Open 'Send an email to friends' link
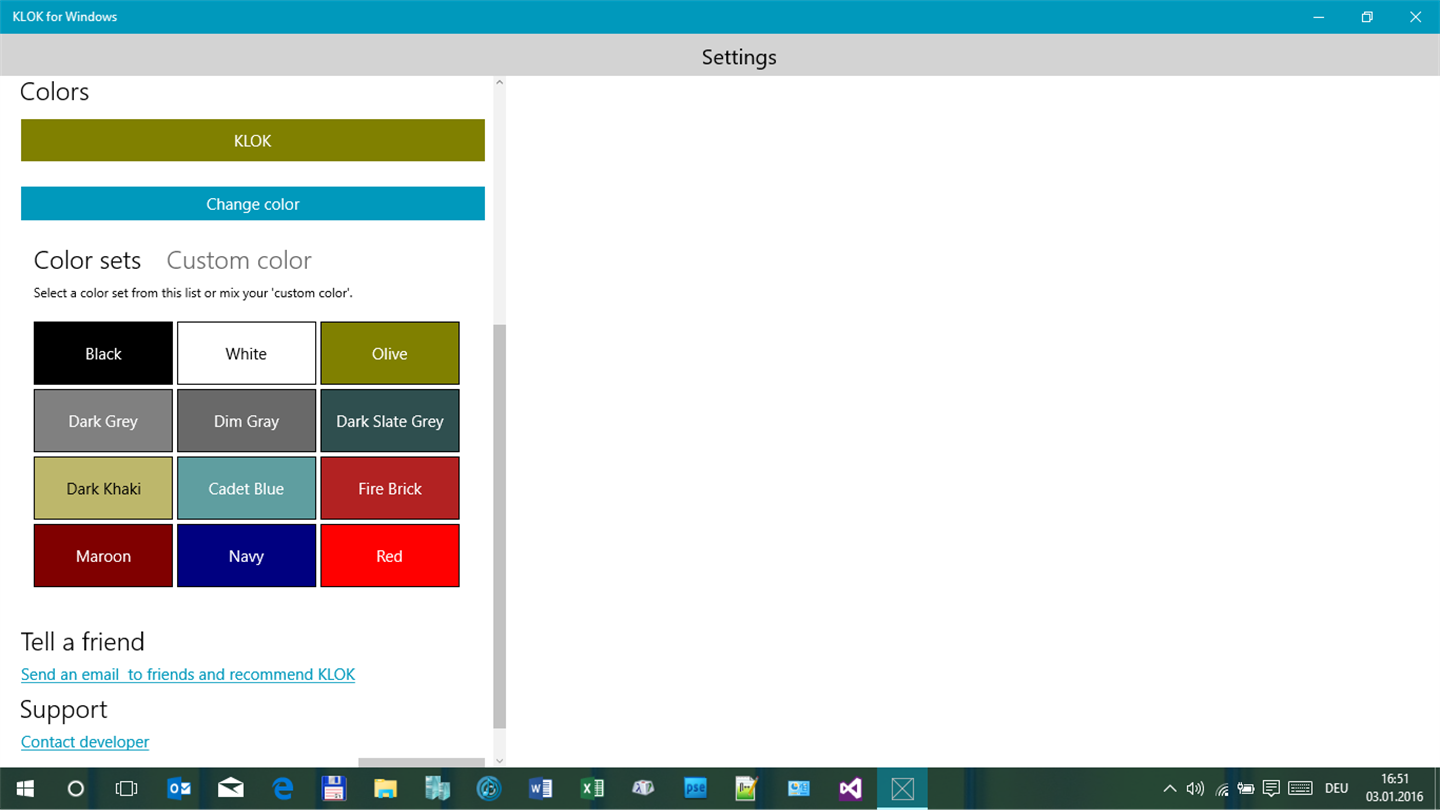1440x810 pixels. [188, 674]
